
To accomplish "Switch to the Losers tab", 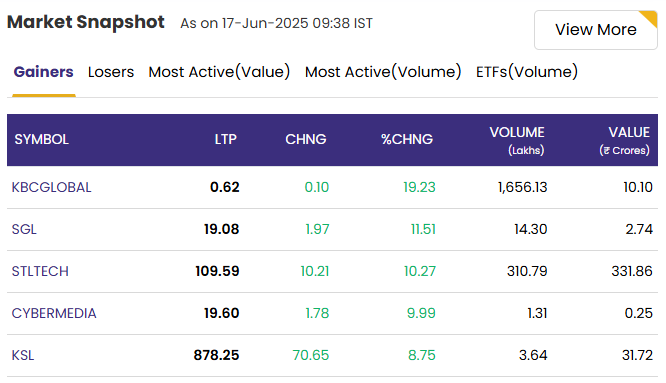I will click(111, 72).
